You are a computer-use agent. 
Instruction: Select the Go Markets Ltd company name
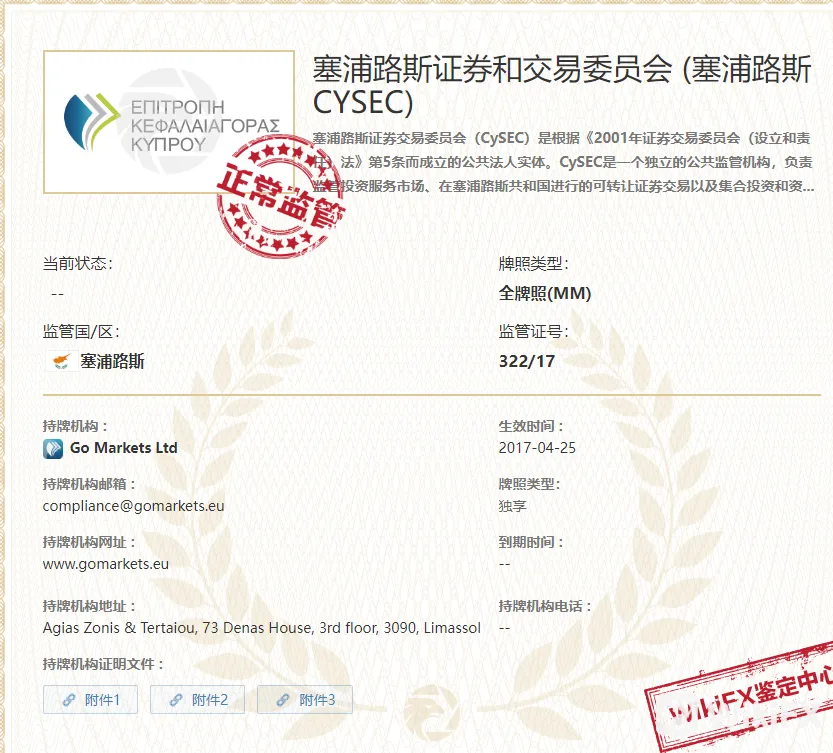(124, 448)
